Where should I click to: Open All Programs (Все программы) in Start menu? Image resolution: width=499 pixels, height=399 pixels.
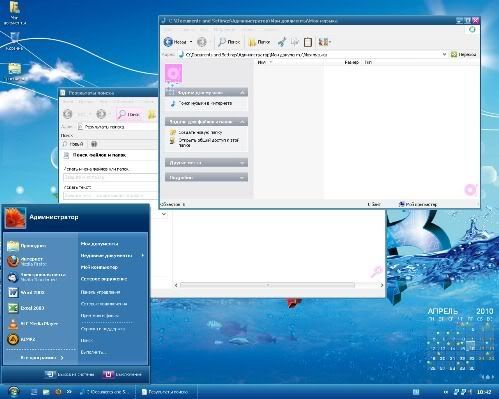pos(42,358)
